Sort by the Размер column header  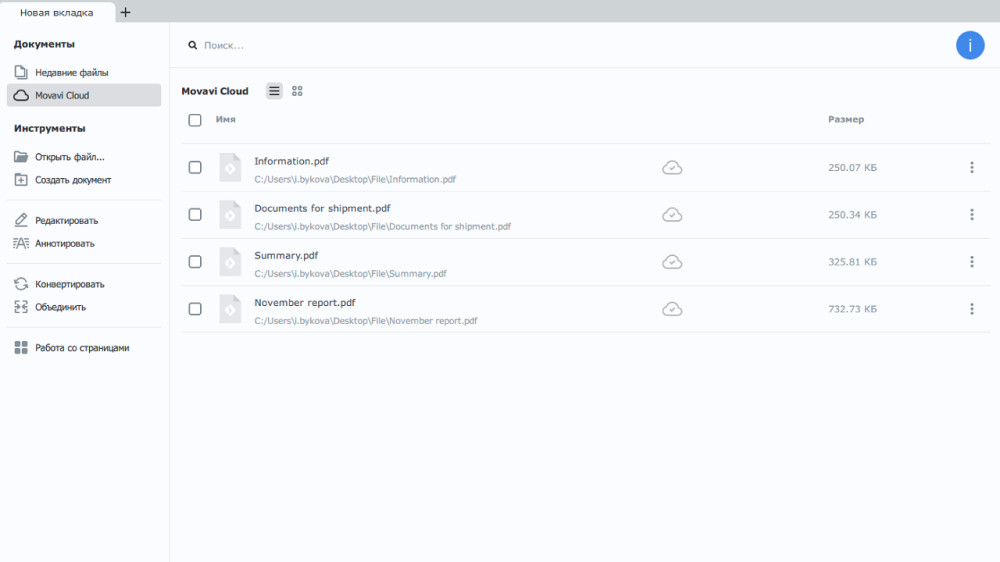[x=846, y=119]
